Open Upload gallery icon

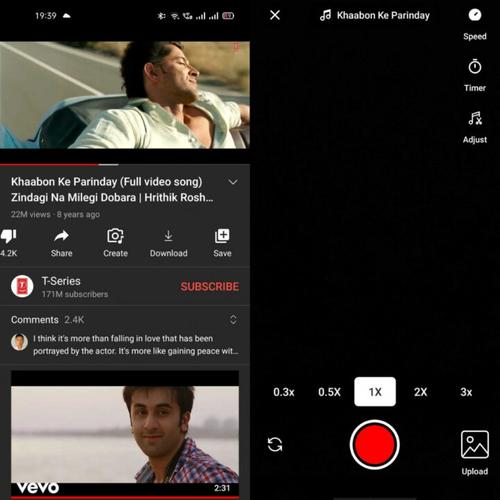click(x=475, y=445)
